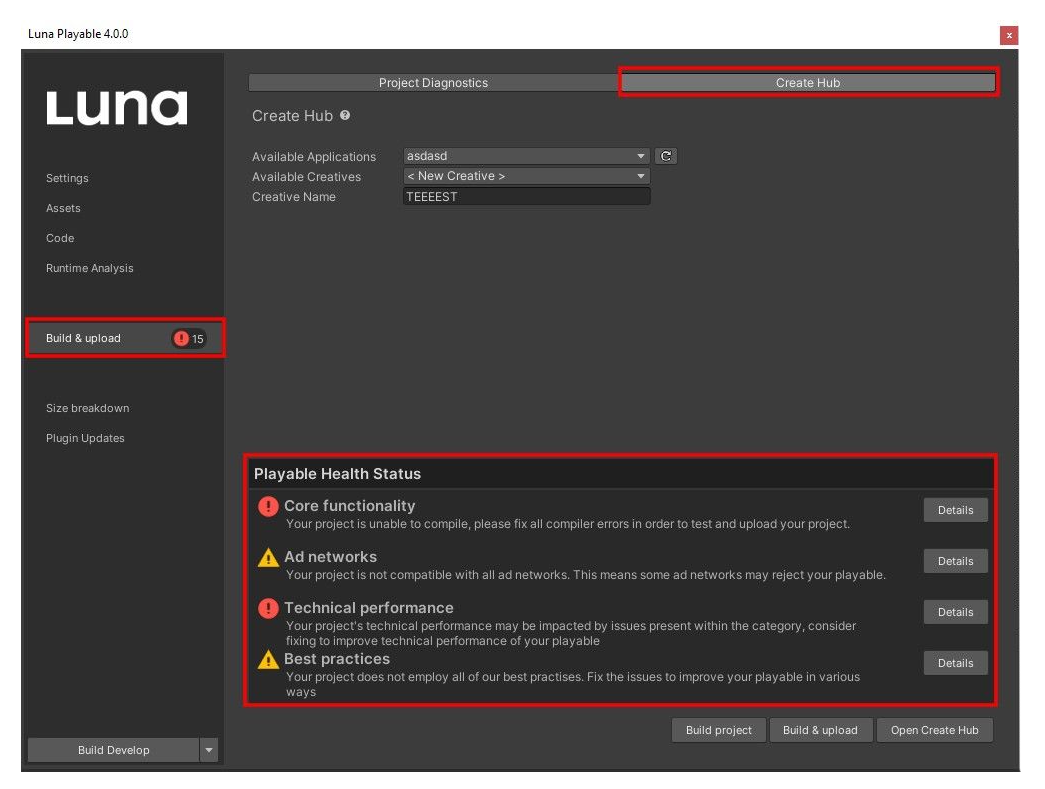
Task: Click the Ad networks title text
Action: [x=331, y=556]
